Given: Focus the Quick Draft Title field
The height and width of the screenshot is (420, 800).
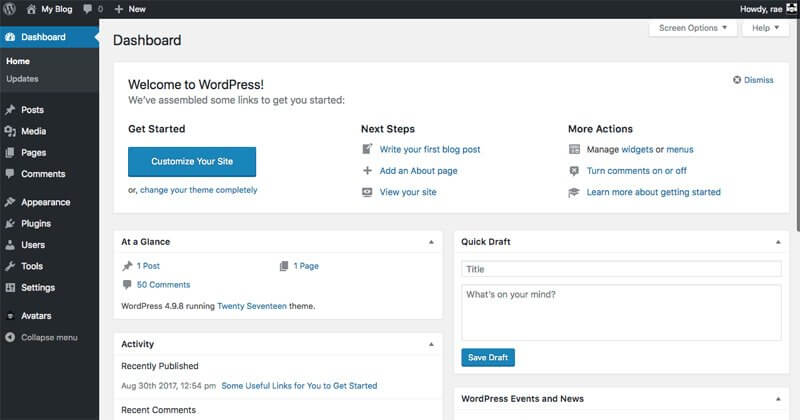Looking at the screenshot, I should [x=621, y=269].
